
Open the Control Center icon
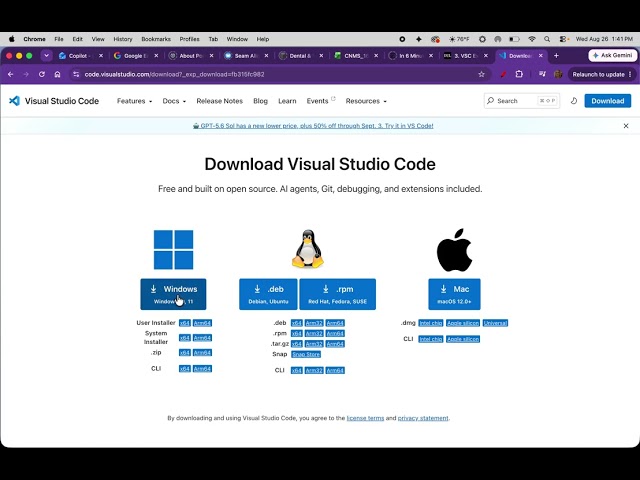[x=563, y=39]
